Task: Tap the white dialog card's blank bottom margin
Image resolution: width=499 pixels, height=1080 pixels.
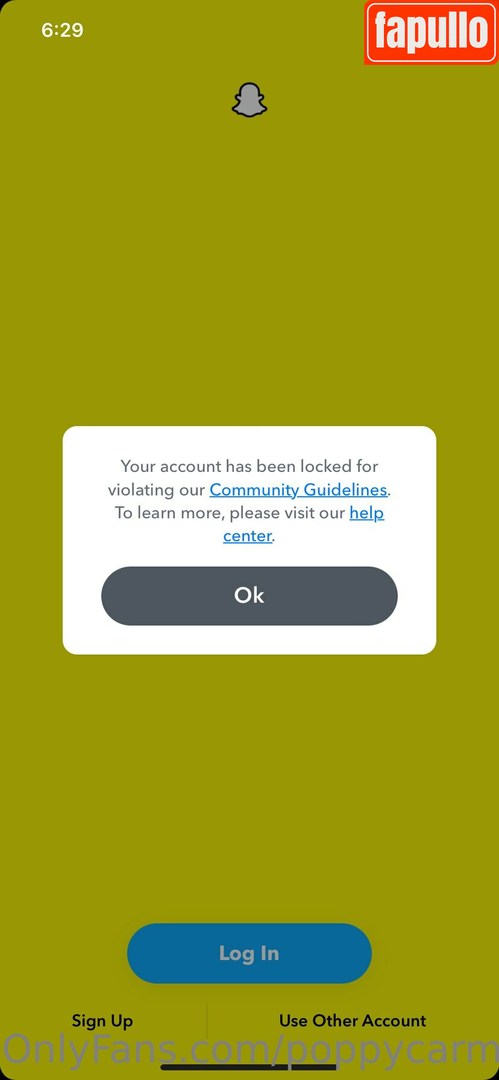Action: (250, 640)
